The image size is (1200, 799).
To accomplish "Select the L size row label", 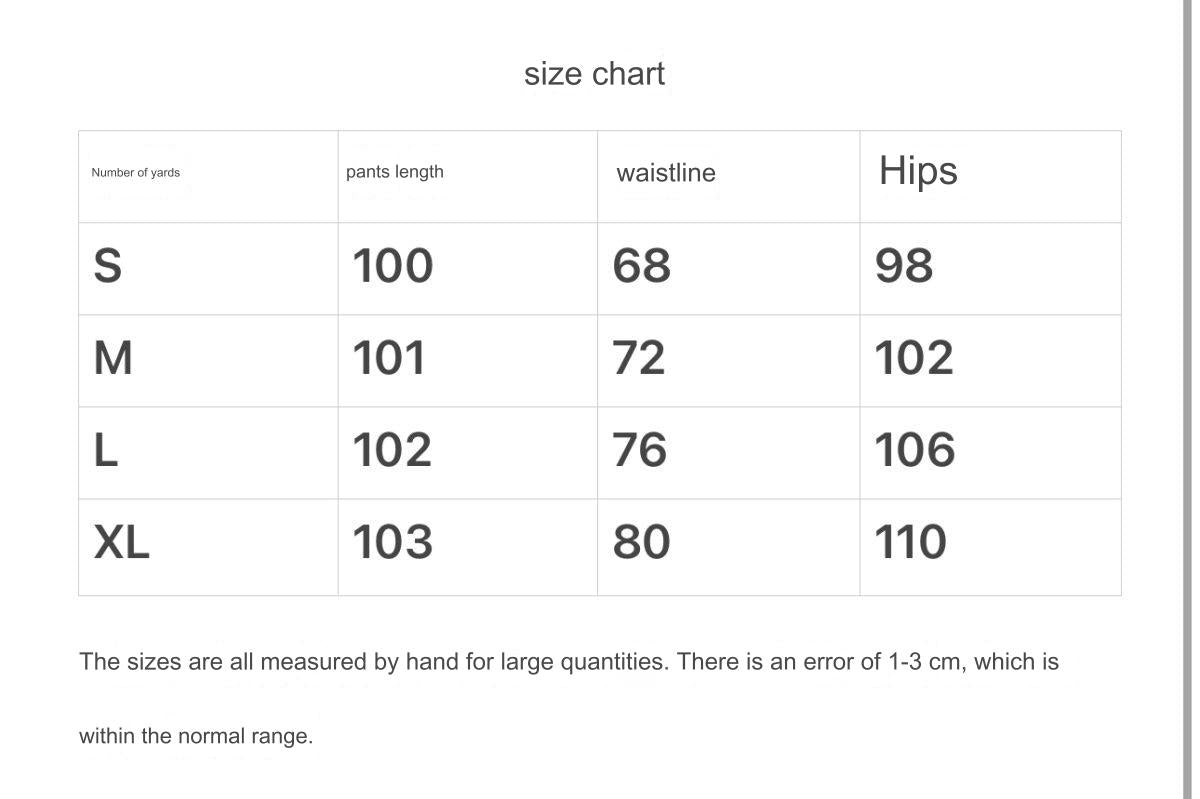I will 106,451.
